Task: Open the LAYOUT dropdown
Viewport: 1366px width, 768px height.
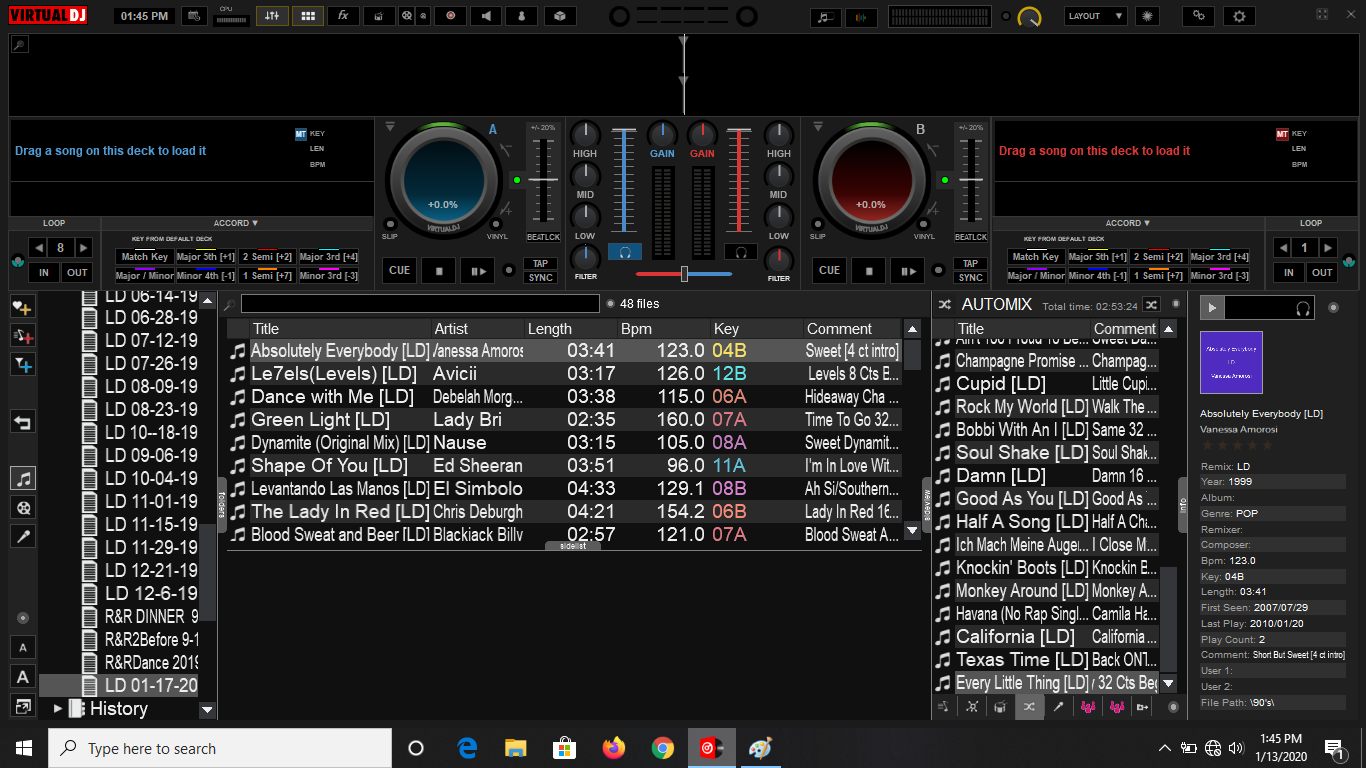Action: (x=1095, y=16)
